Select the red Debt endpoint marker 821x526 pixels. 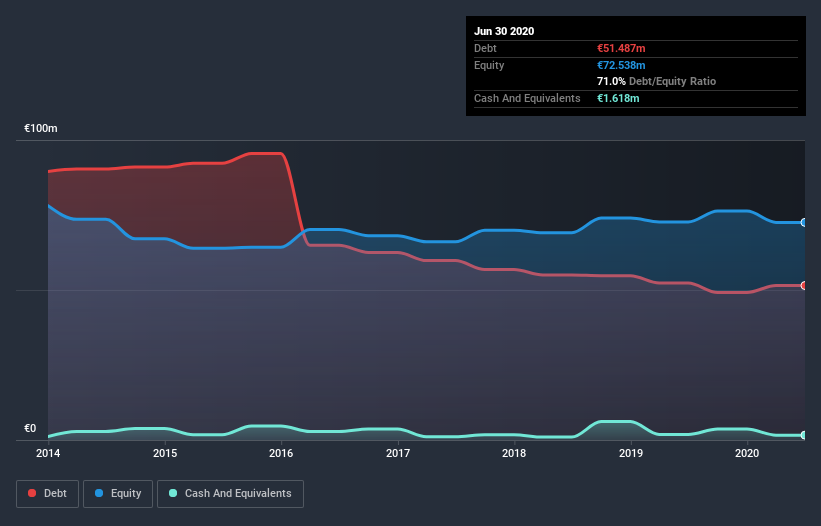(804, 285)
